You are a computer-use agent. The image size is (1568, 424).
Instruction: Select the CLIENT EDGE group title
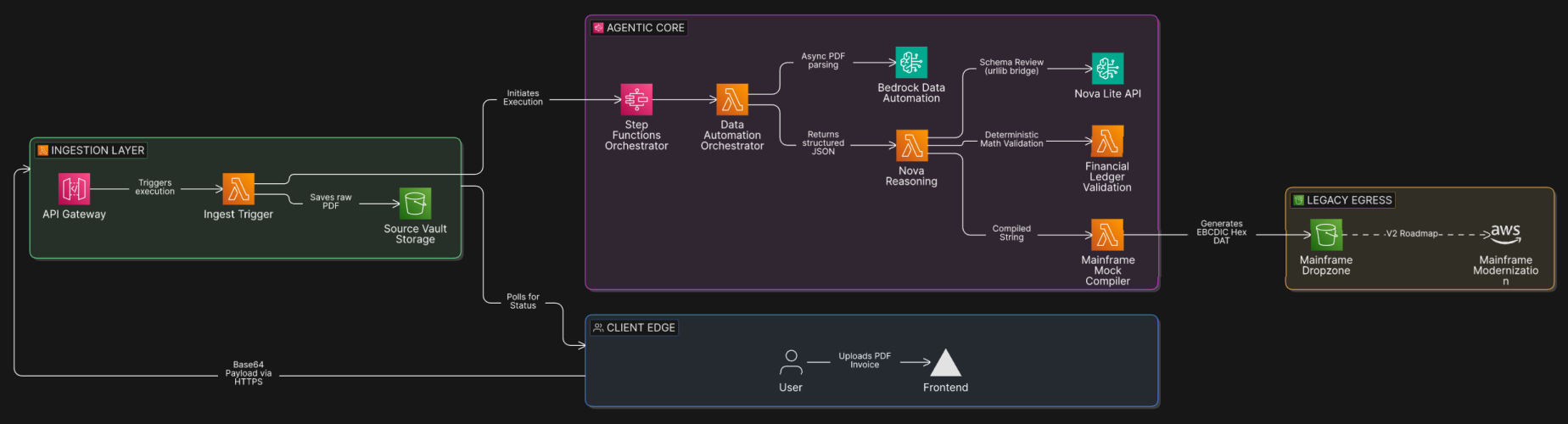pos(641,327)
